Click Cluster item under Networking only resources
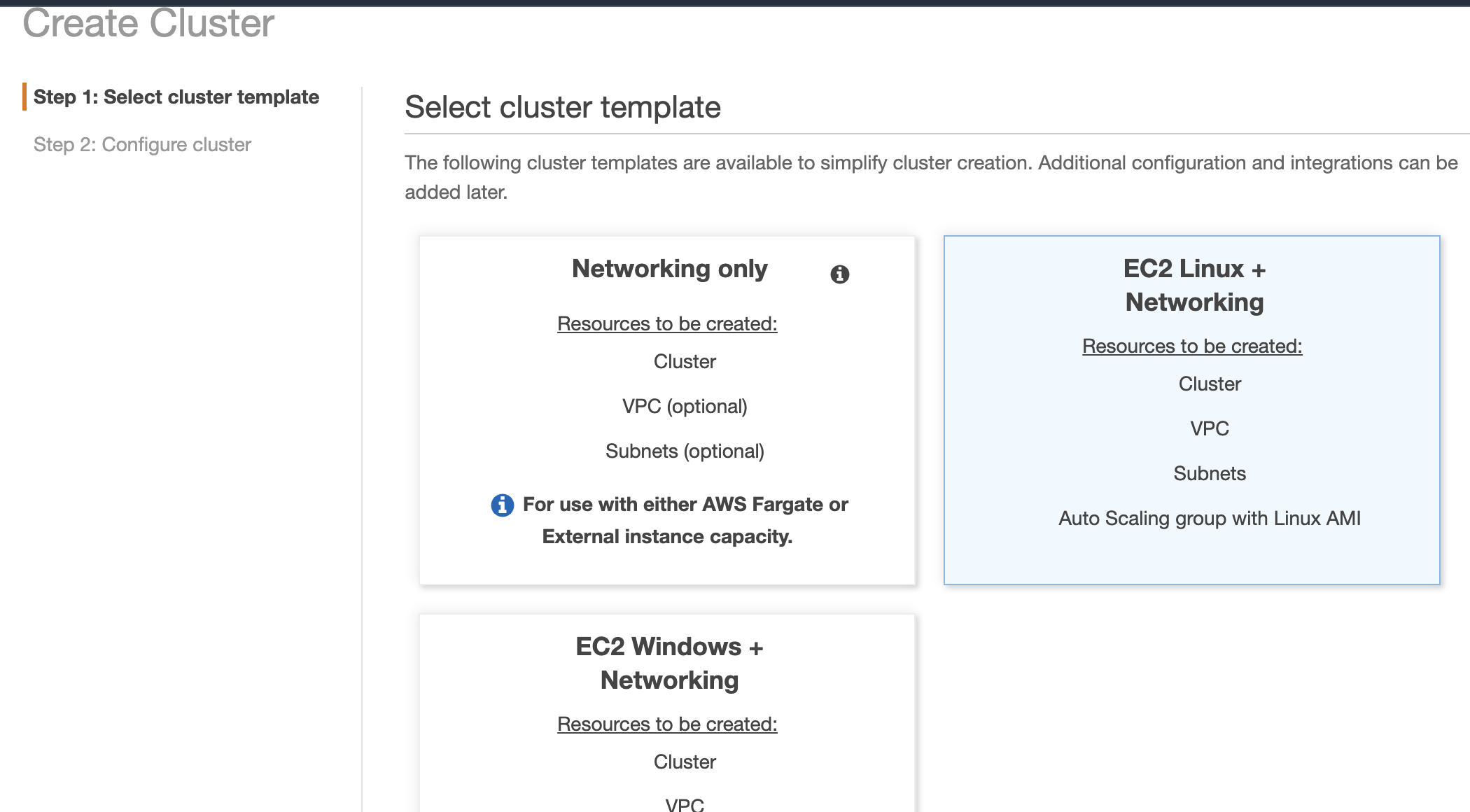Viewport: 1470px width, 812px height. (685, 361)
